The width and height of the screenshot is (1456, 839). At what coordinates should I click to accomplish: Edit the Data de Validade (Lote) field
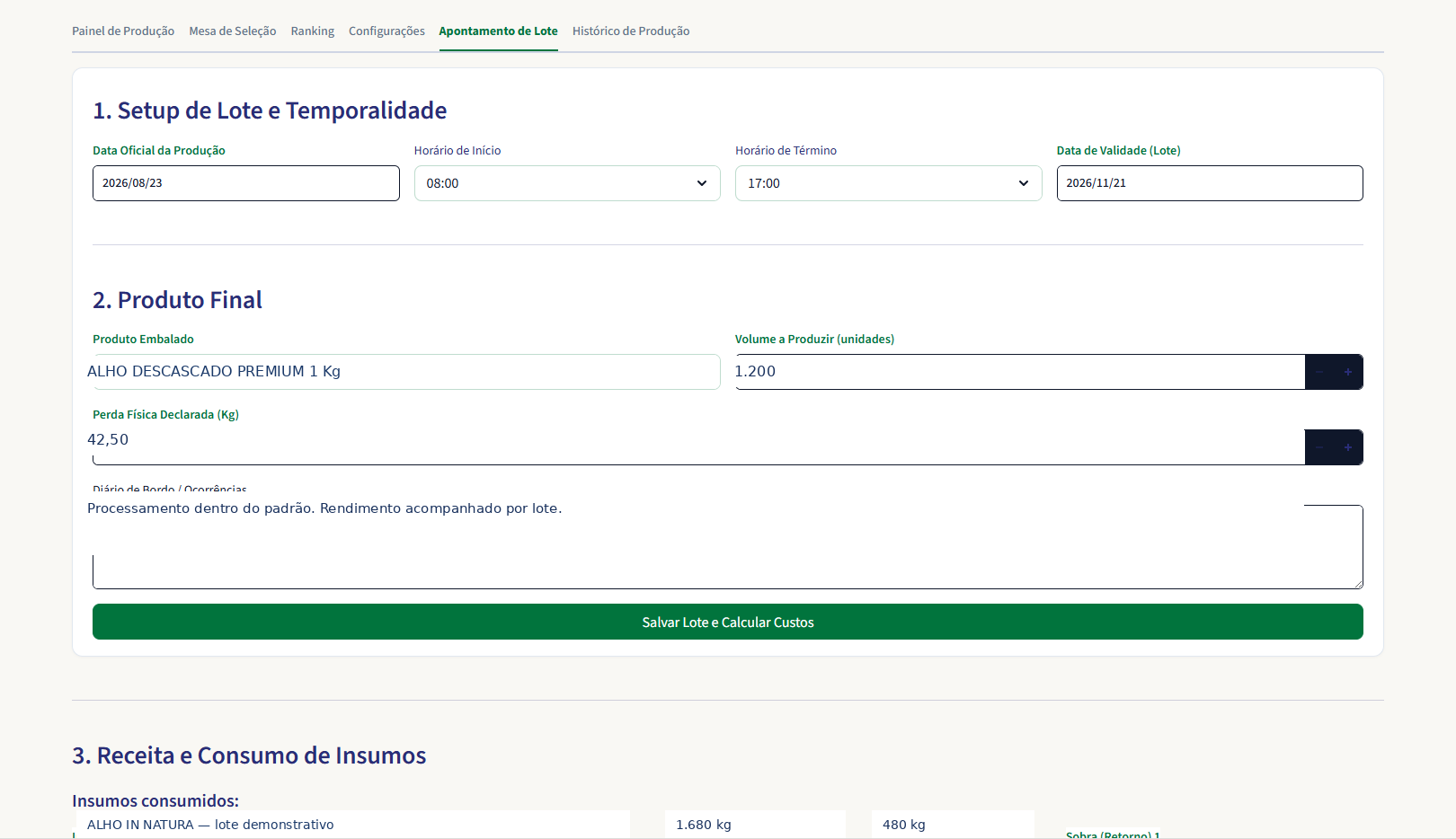1210,183
